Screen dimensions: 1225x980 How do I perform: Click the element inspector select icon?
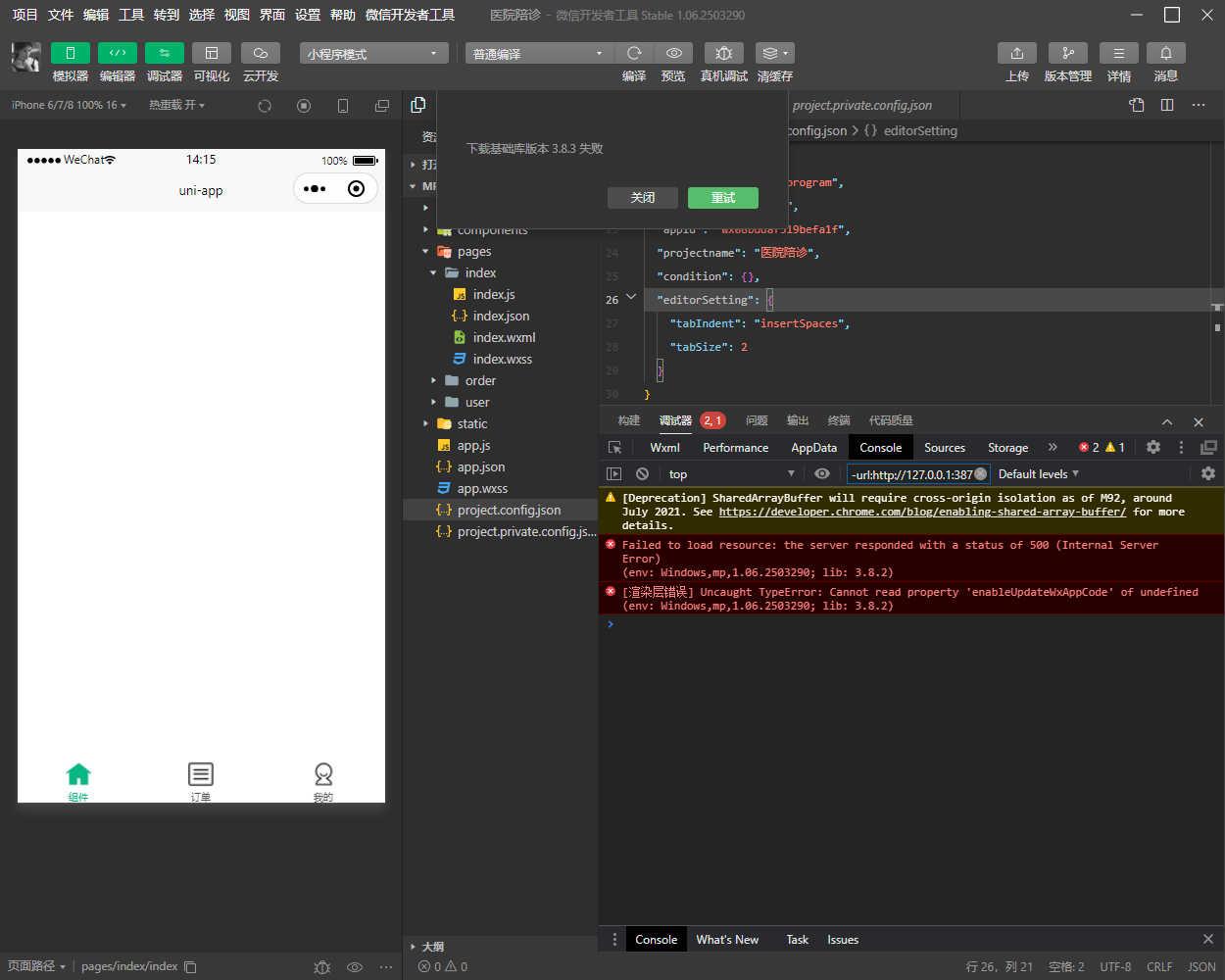pyautogui.click(x=615, y=448)
